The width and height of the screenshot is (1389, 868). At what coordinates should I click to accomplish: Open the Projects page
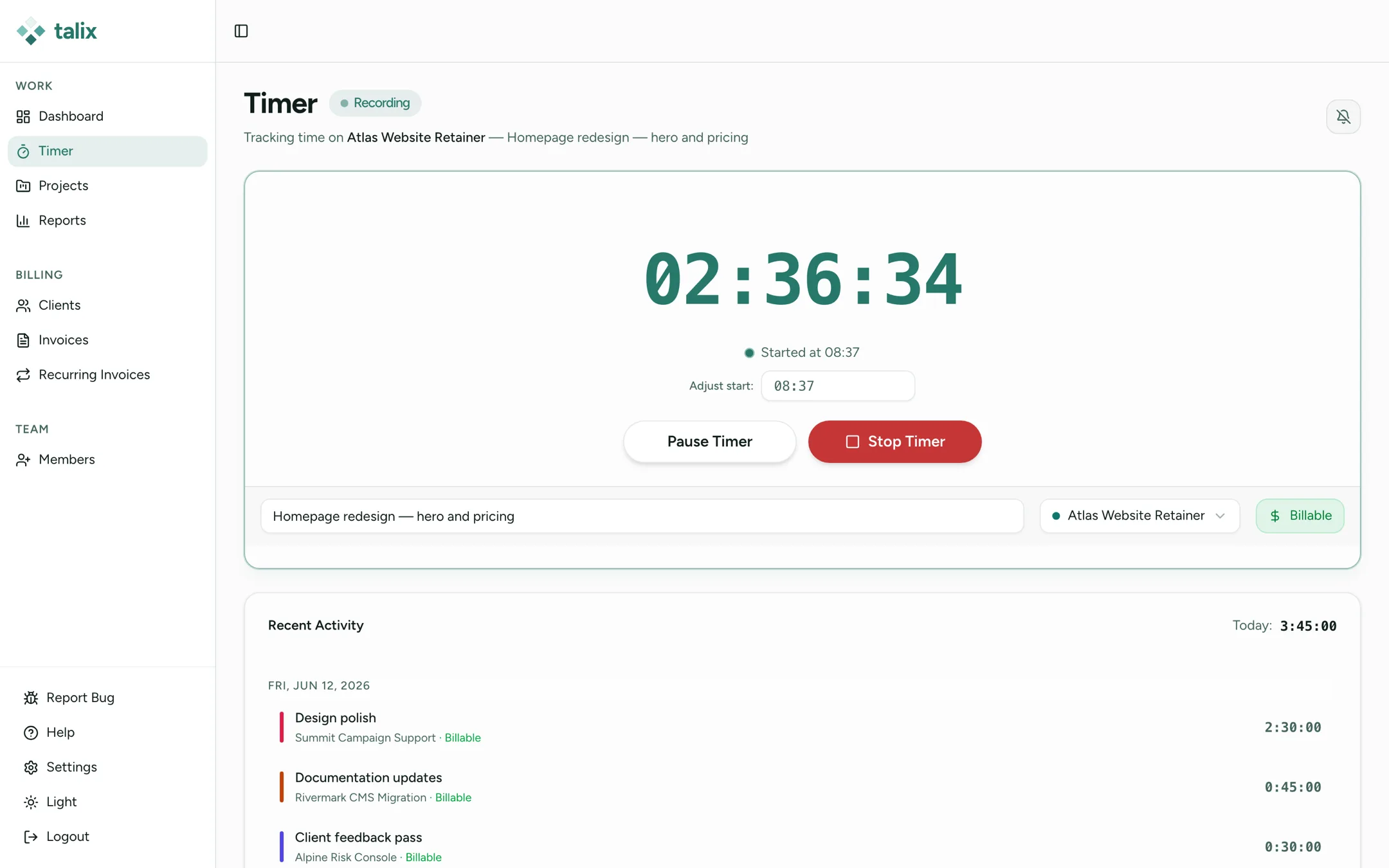tap(107, 186)
